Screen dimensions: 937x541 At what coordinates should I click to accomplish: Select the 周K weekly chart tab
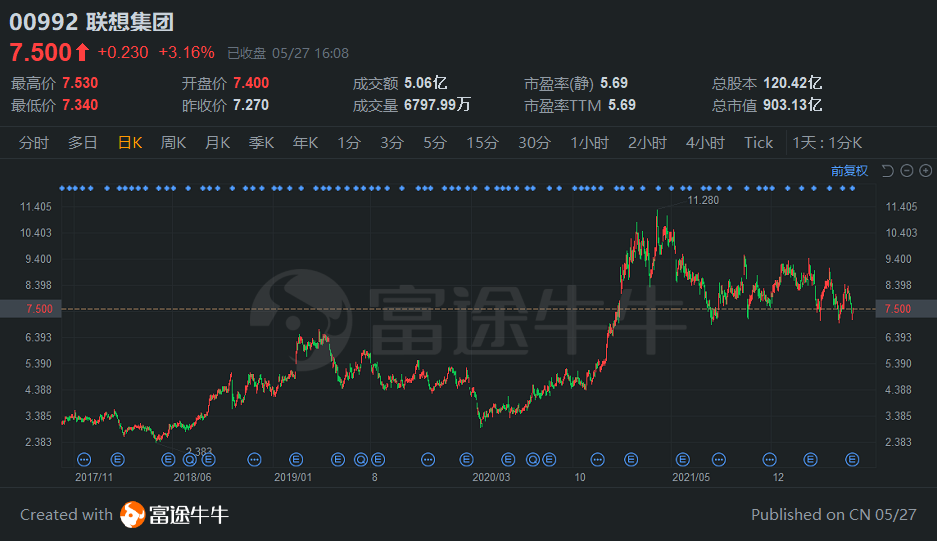[x=173, y=143]
